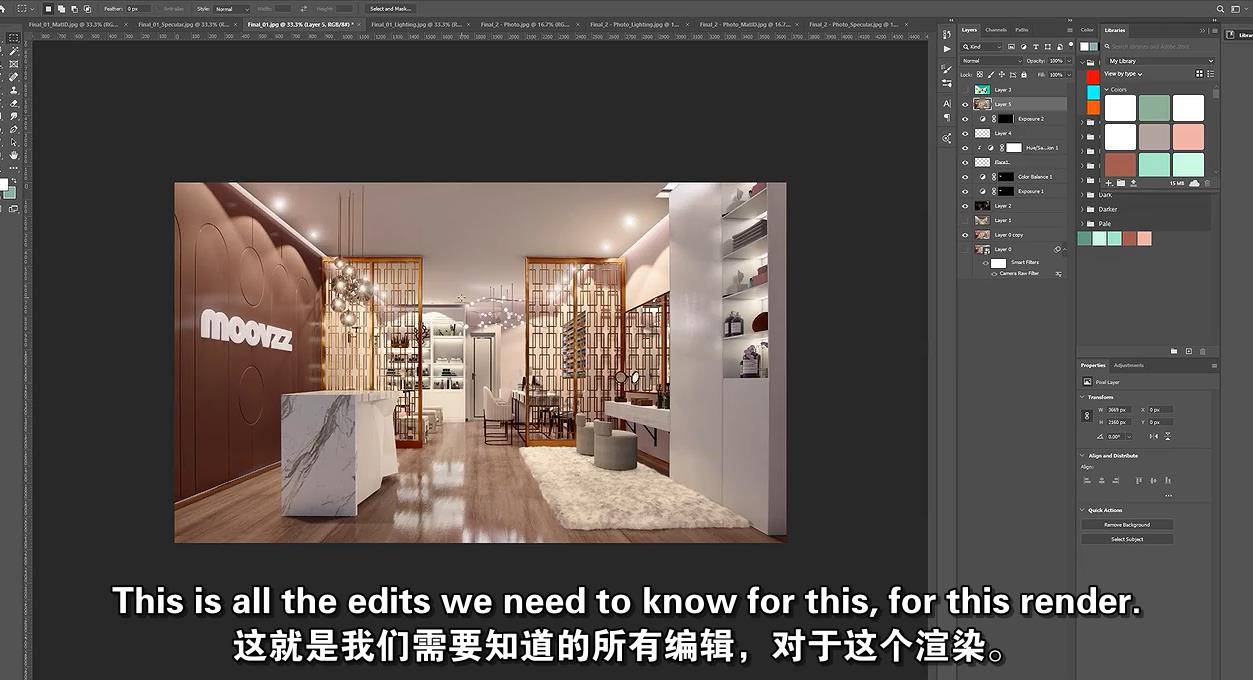
Task: Click Lock image pixels brush icon
Action: (x=991, y=75)
